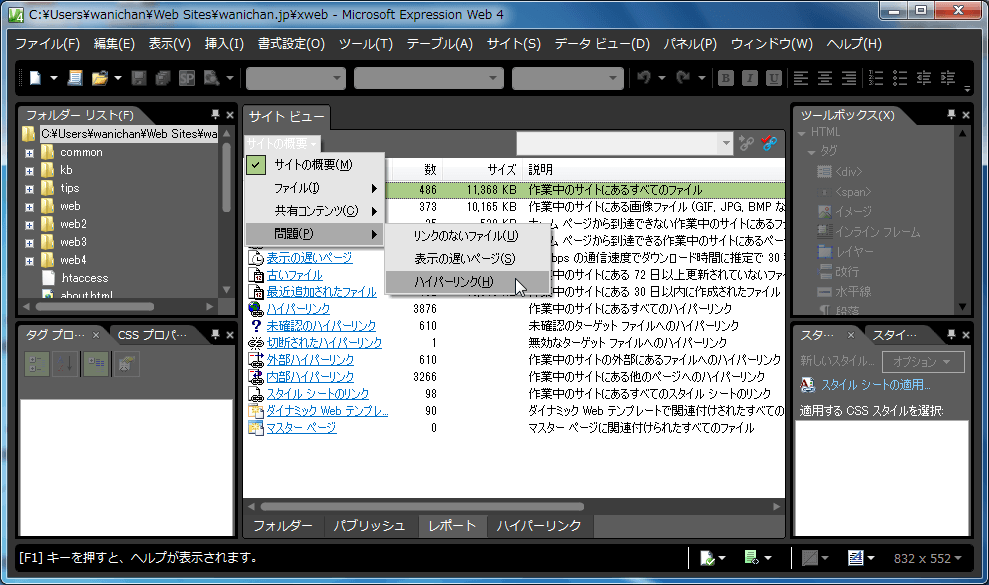Click the Align Right icon
The width and height of the screenshot is (989, 585).
pyautogui.click(x=848, y=78)
